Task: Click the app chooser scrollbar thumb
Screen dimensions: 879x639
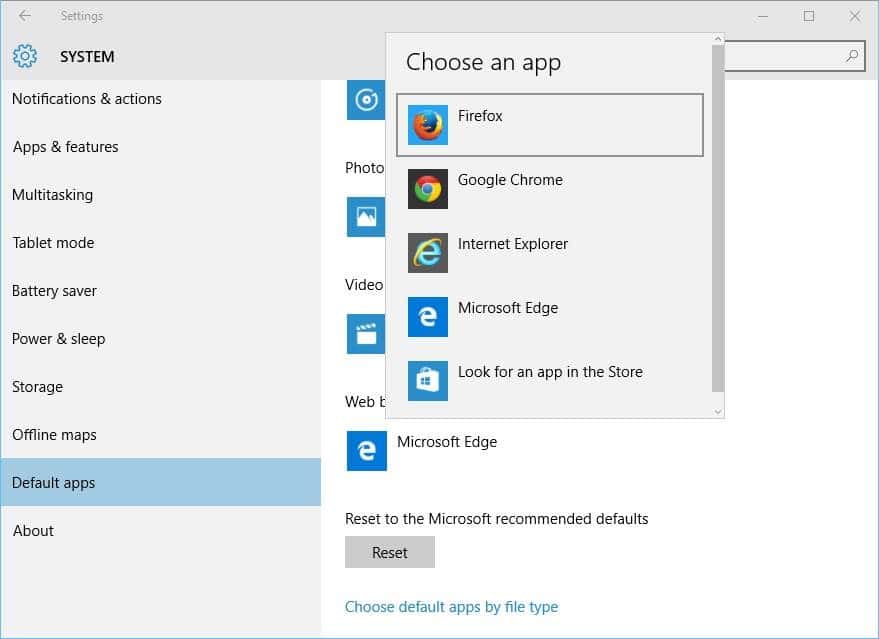Action: 718,219
